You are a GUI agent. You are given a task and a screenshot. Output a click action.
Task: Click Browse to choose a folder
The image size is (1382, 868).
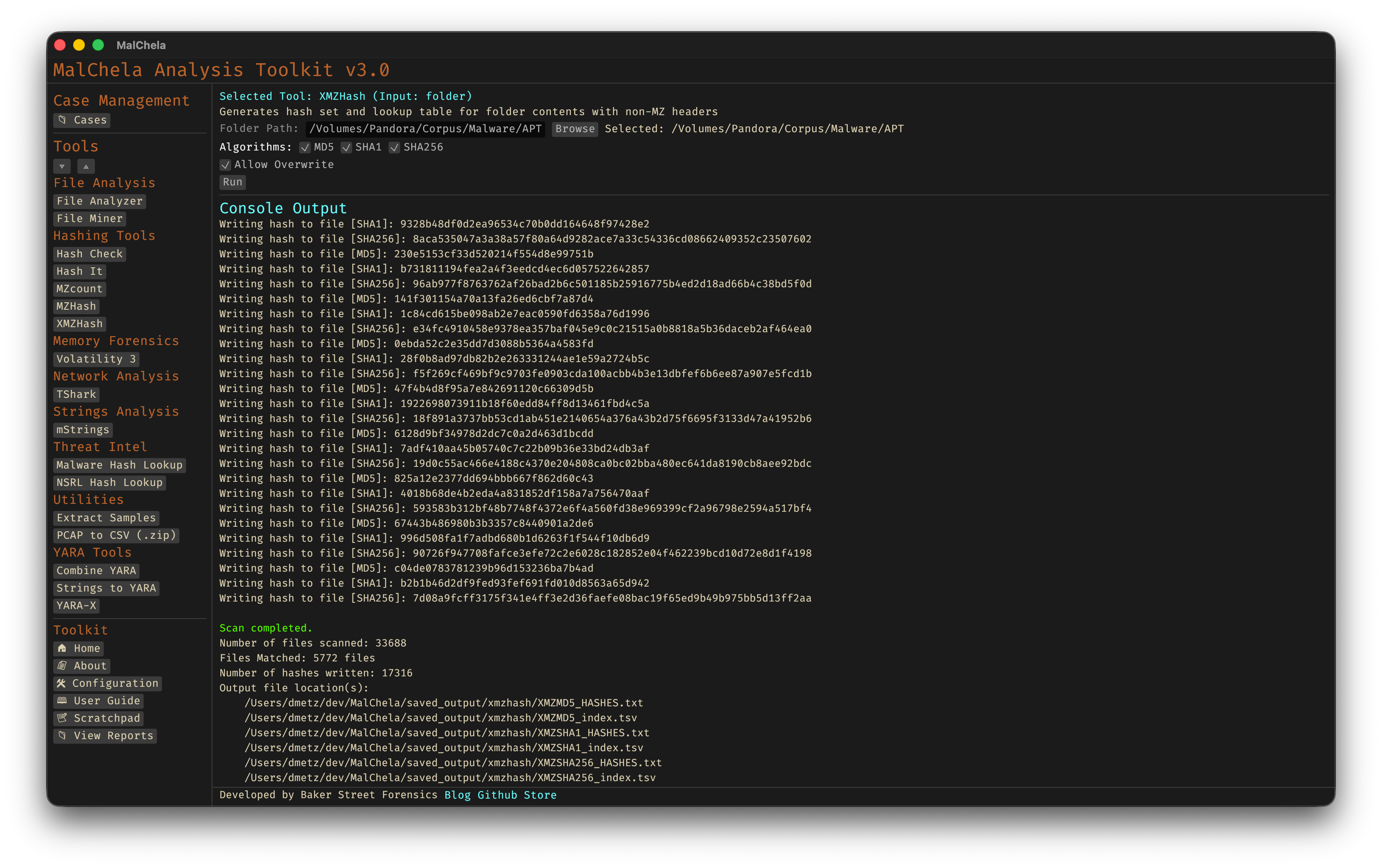click(575, 129)
